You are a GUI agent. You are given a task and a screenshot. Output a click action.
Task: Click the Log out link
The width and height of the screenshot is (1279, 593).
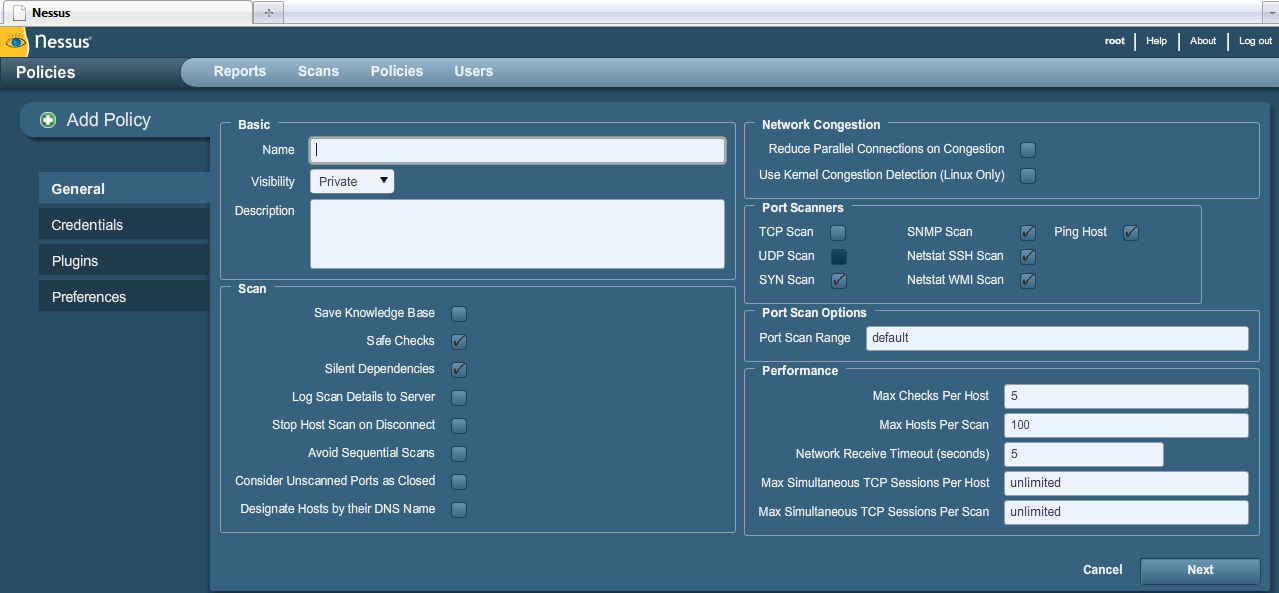pyautogui.click(x=1254, y=41)
